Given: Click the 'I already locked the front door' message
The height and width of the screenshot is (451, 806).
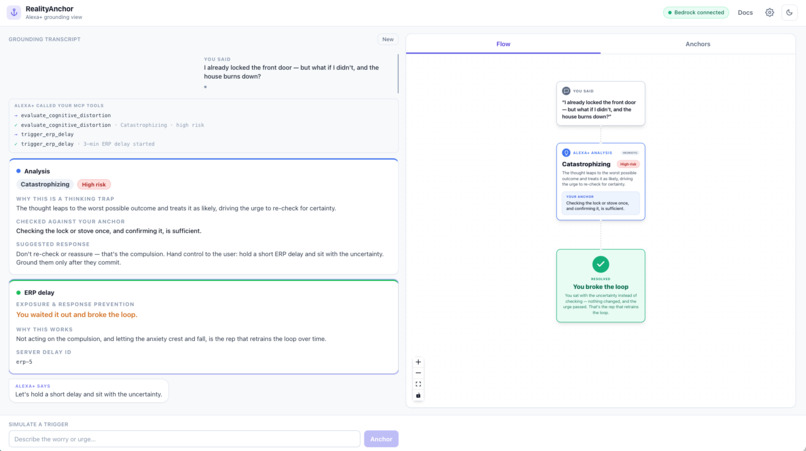Looking at the screenshot, I should coord(291,72).
